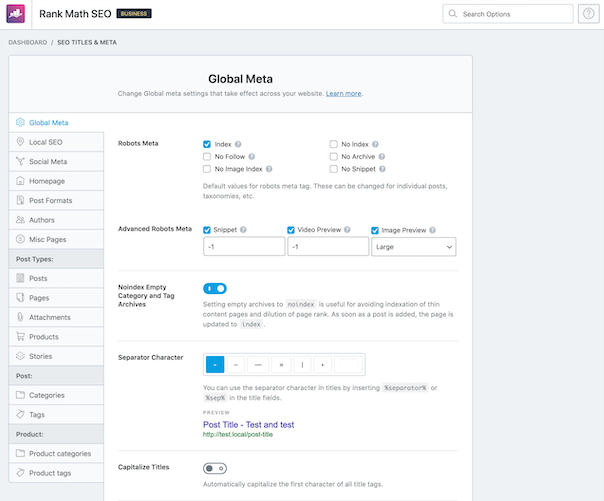The image size is (604, 501).
Task: Open the Post Formats settings tab
Action: click(x=52, y=201)
